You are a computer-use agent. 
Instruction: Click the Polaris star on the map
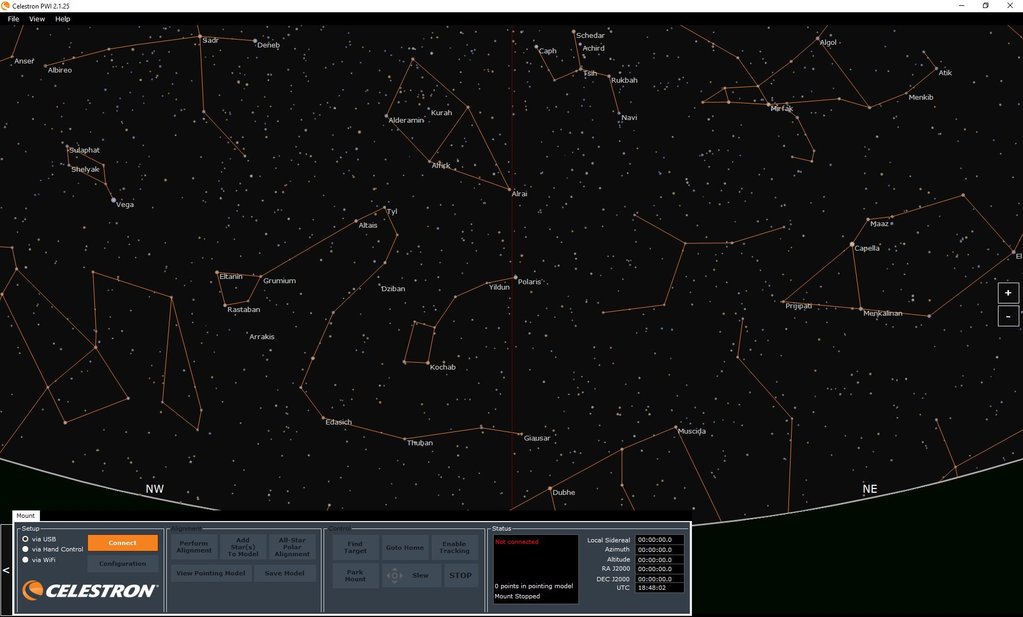tap(516, 278)
